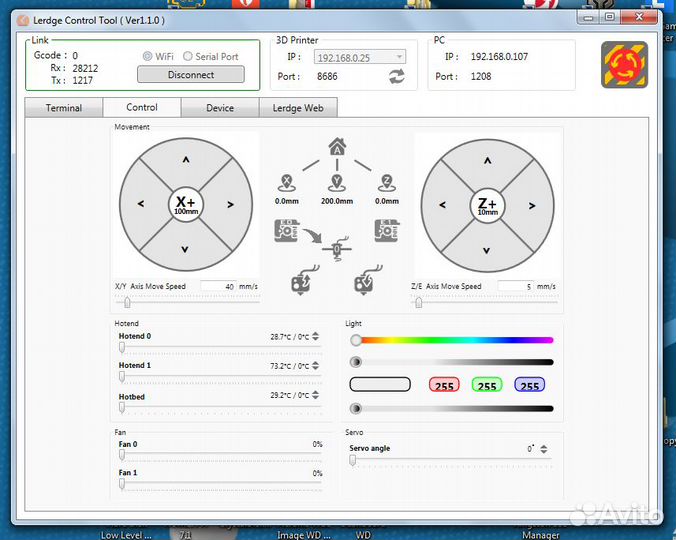Click the Hotend 1 temperature slider

pos(220,377)
